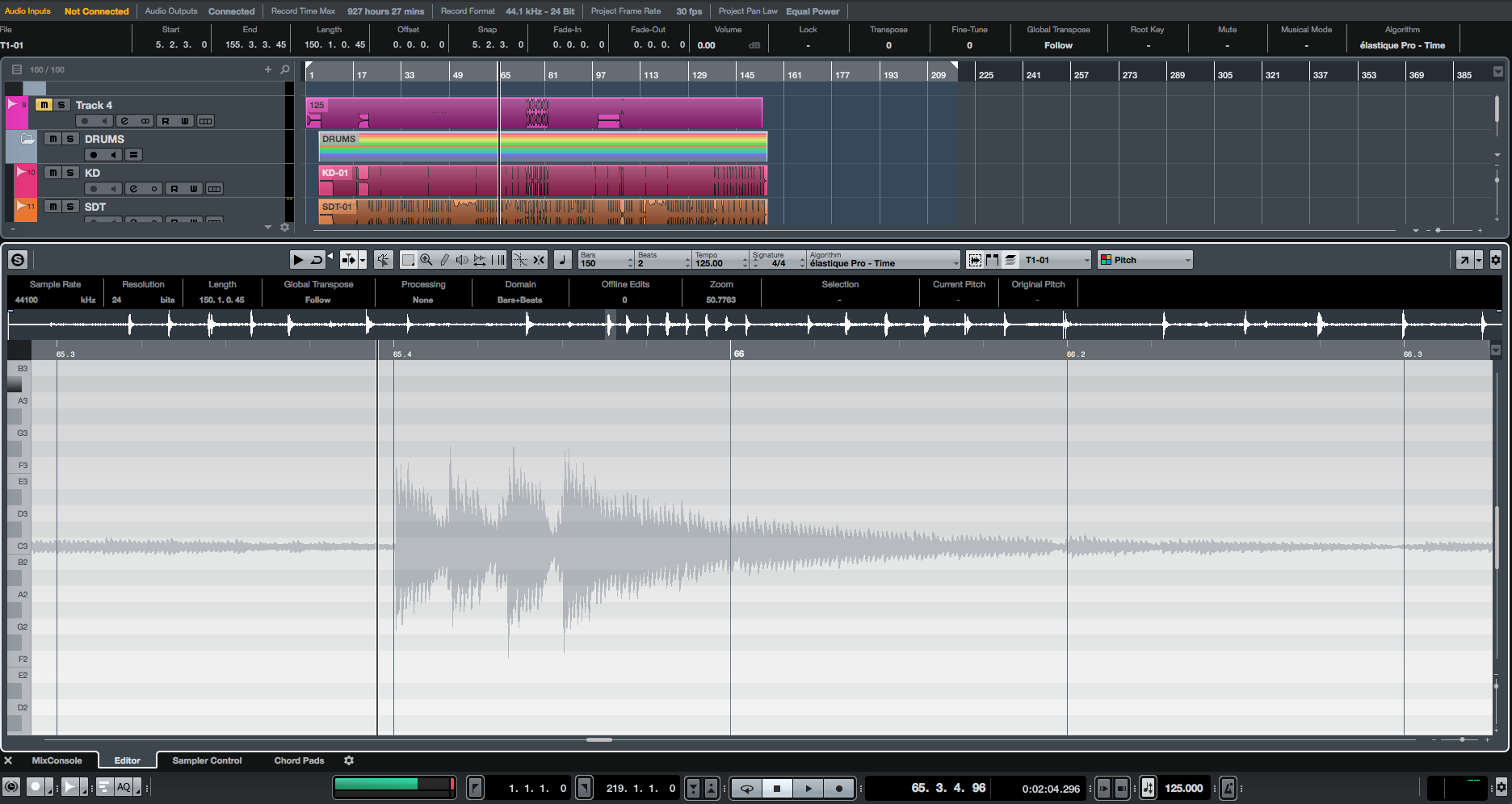Select the Zoom magnifier tool
The width and height of the screenshot is (1512, 804).
click(x=426, y=260)
